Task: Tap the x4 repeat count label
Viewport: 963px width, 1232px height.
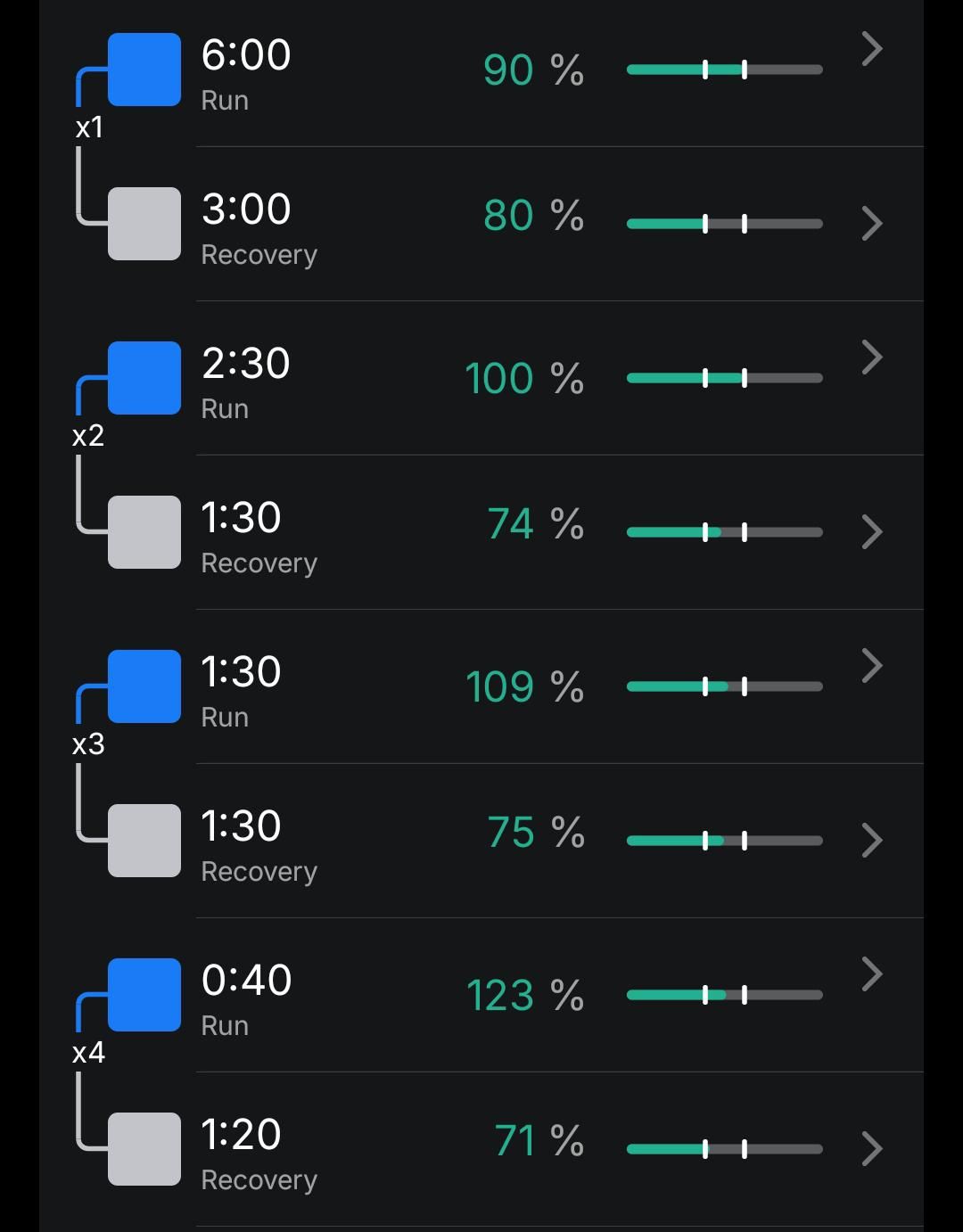Action: [x=89, y=1054]
